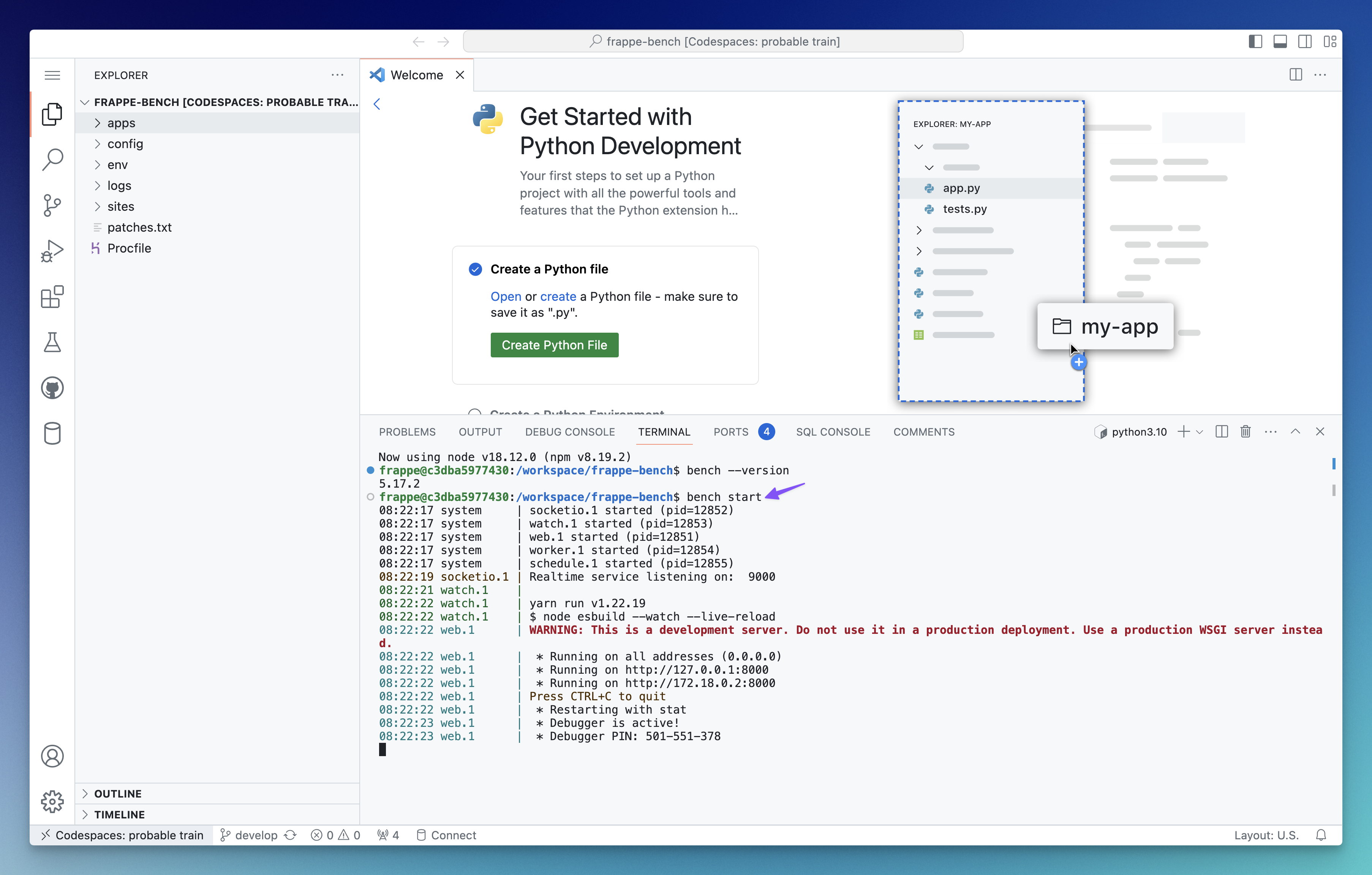Screen dimensions: 1372x875
Task: Open the terminal launch profile dropdown
Action: (1200, 432)
